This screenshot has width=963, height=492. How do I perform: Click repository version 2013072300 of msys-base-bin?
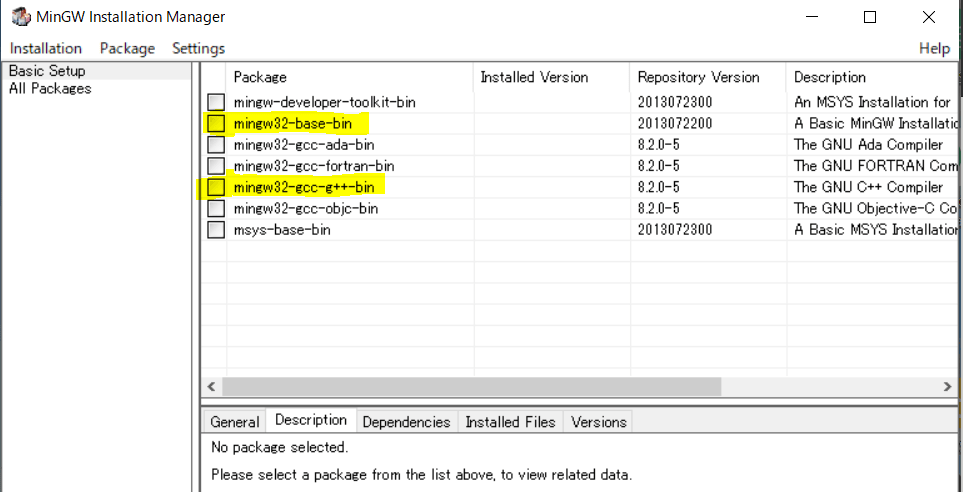[675, 230]
